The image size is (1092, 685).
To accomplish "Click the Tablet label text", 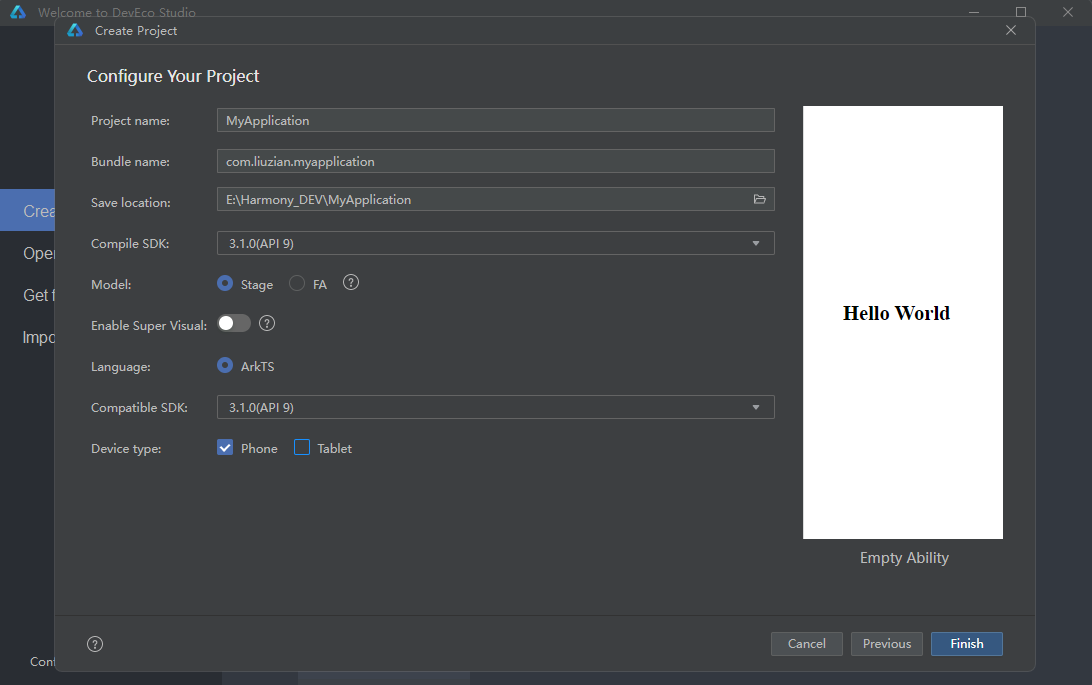I will (x=334, y=449).
